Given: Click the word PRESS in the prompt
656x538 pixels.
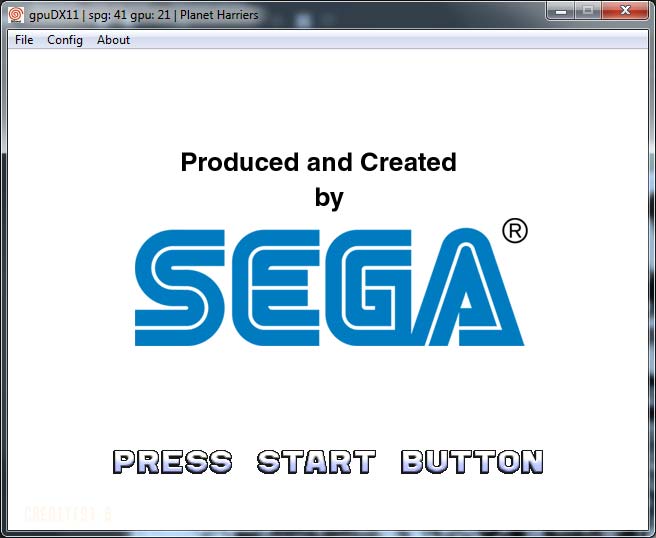Looking at the screenshot, I should pyautogui.click(x=172, y=462).
